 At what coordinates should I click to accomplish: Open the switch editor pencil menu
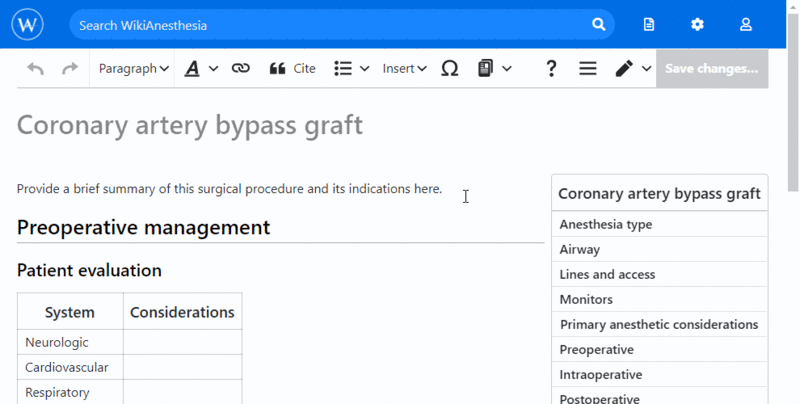click(632, 68)
